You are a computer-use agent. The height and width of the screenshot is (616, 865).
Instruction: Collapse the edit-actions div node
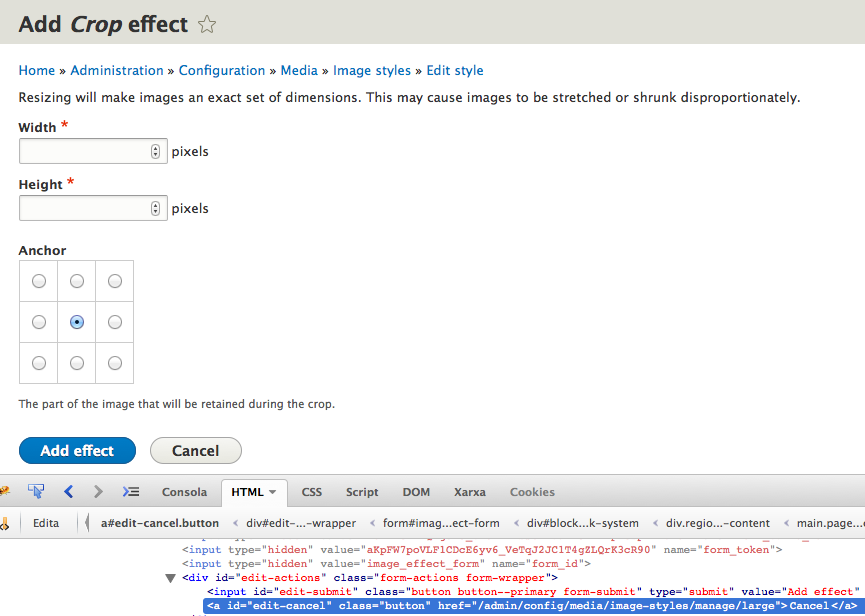tap(170, 578)
